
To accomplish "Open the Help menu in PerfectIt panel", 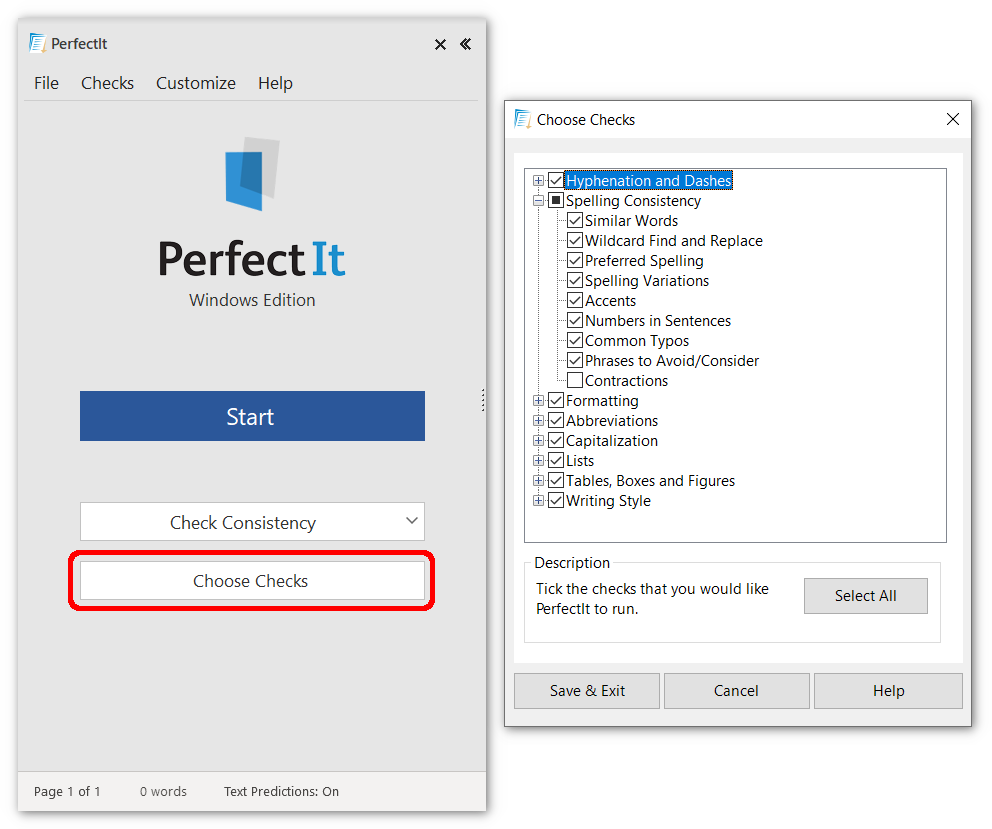I will pyautogui.click(x=275, y=83).
